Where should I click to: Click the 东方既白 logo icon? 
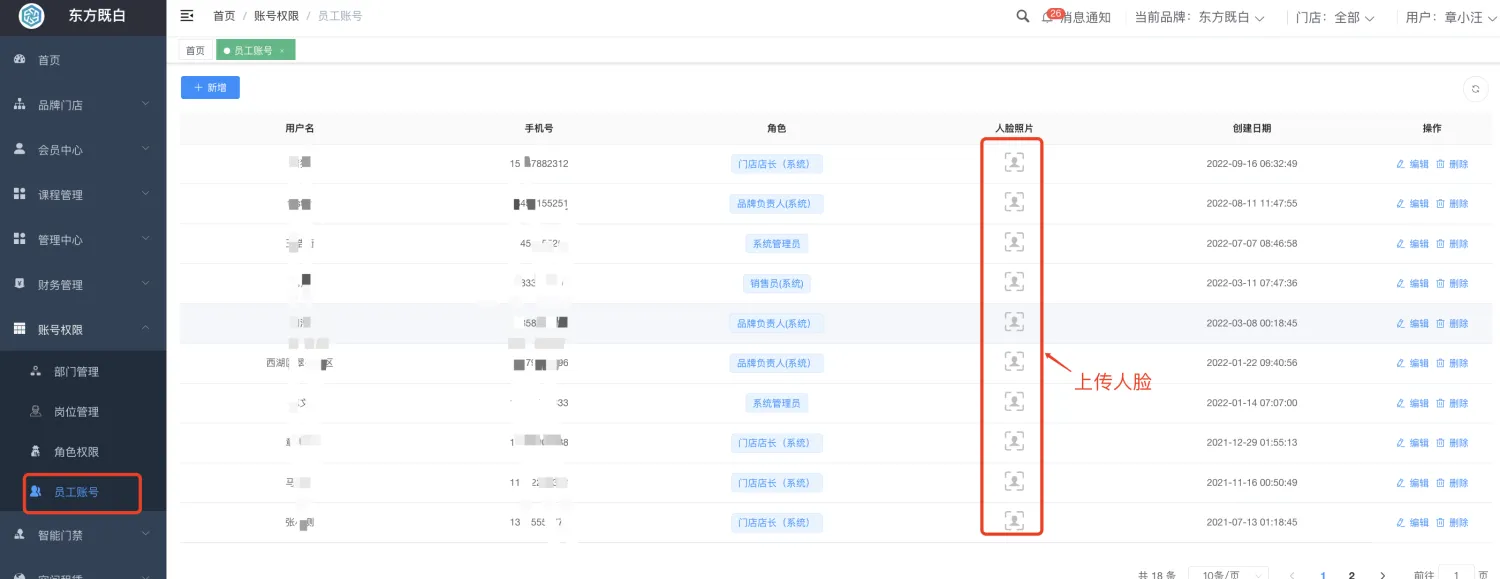32,16
